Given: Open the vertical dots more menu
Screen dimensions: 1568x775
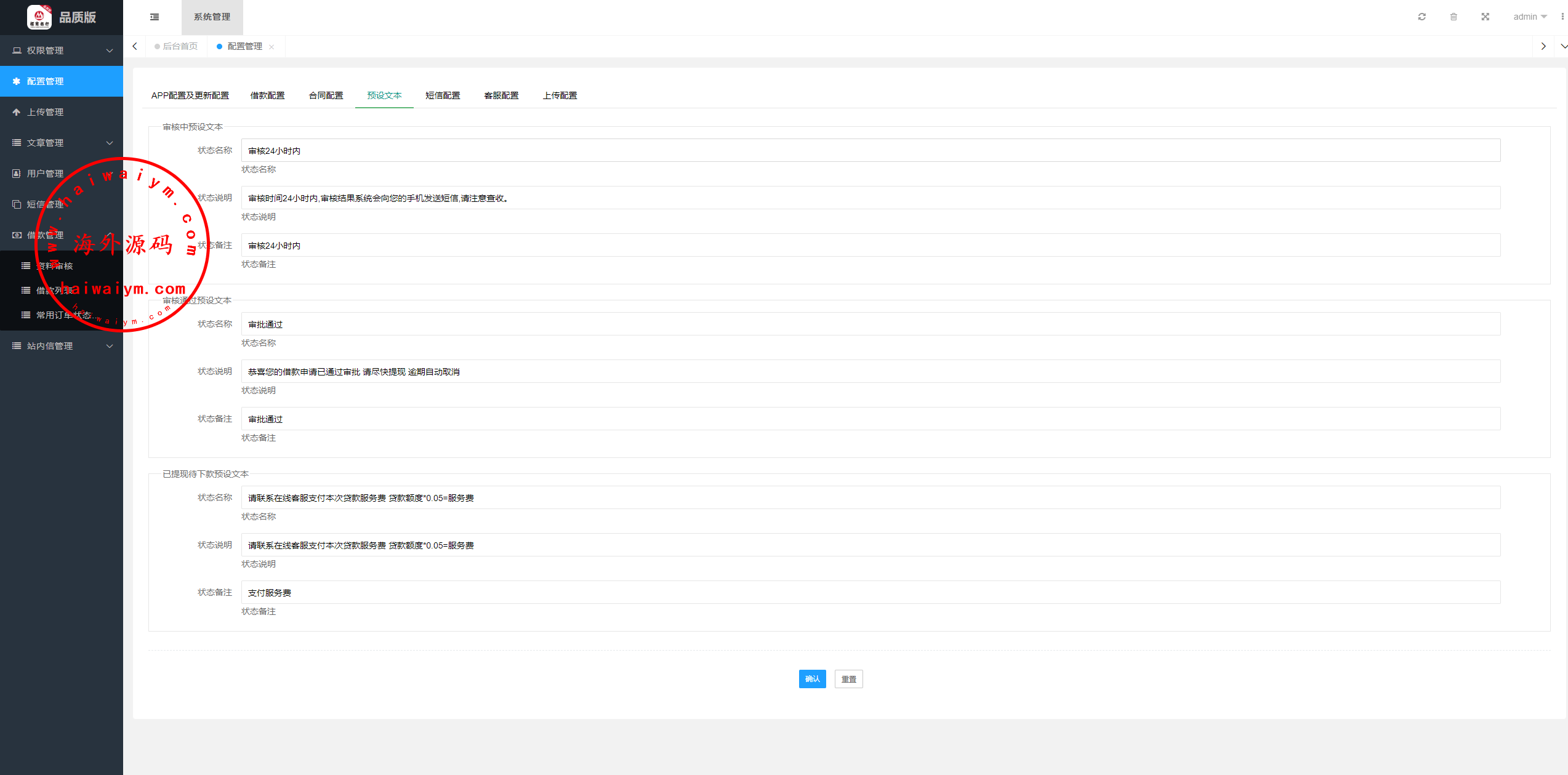Looking at the screenshot, I should pyautogui.click(x=1562, y=17).
